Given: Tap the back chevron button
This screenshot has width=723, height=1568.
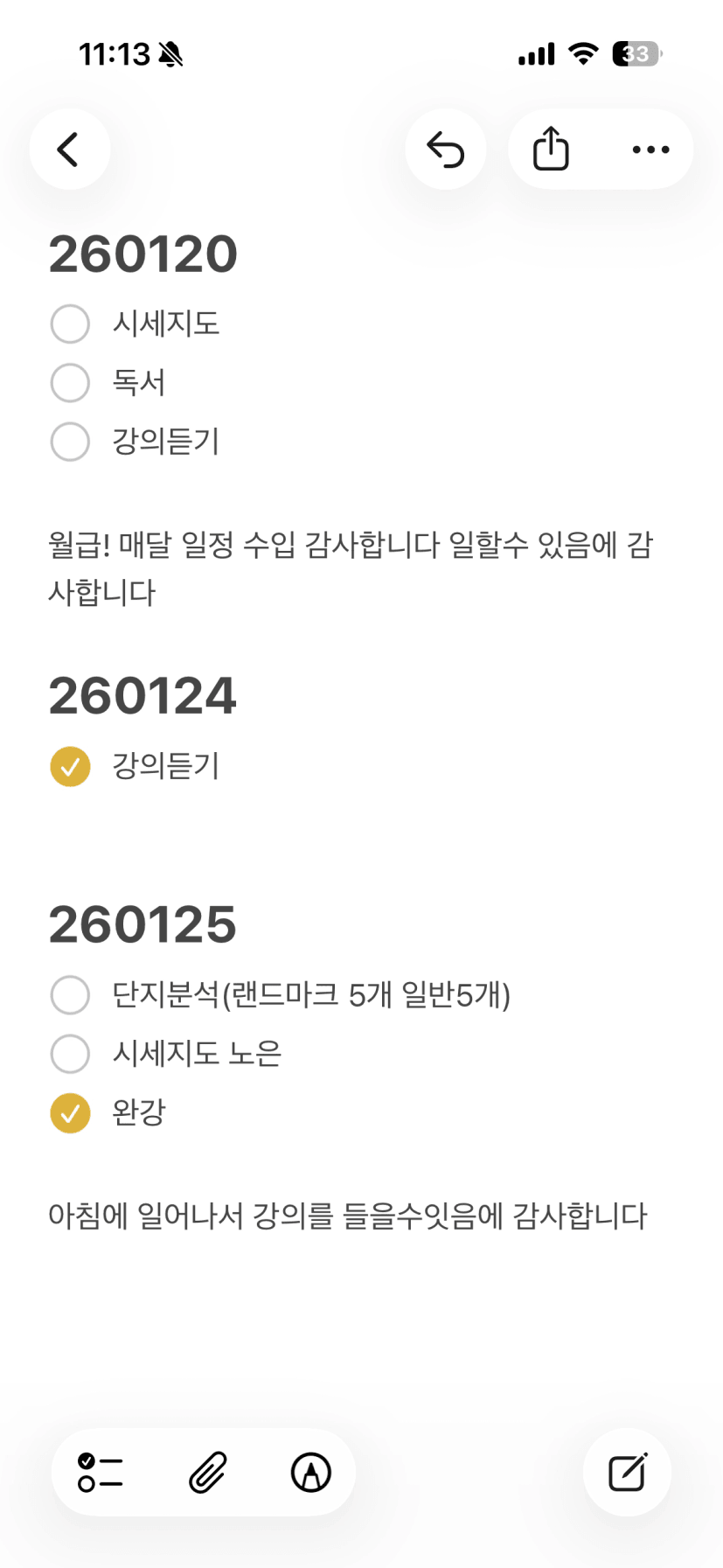Looking at the screenshot, I should (69, 150).
